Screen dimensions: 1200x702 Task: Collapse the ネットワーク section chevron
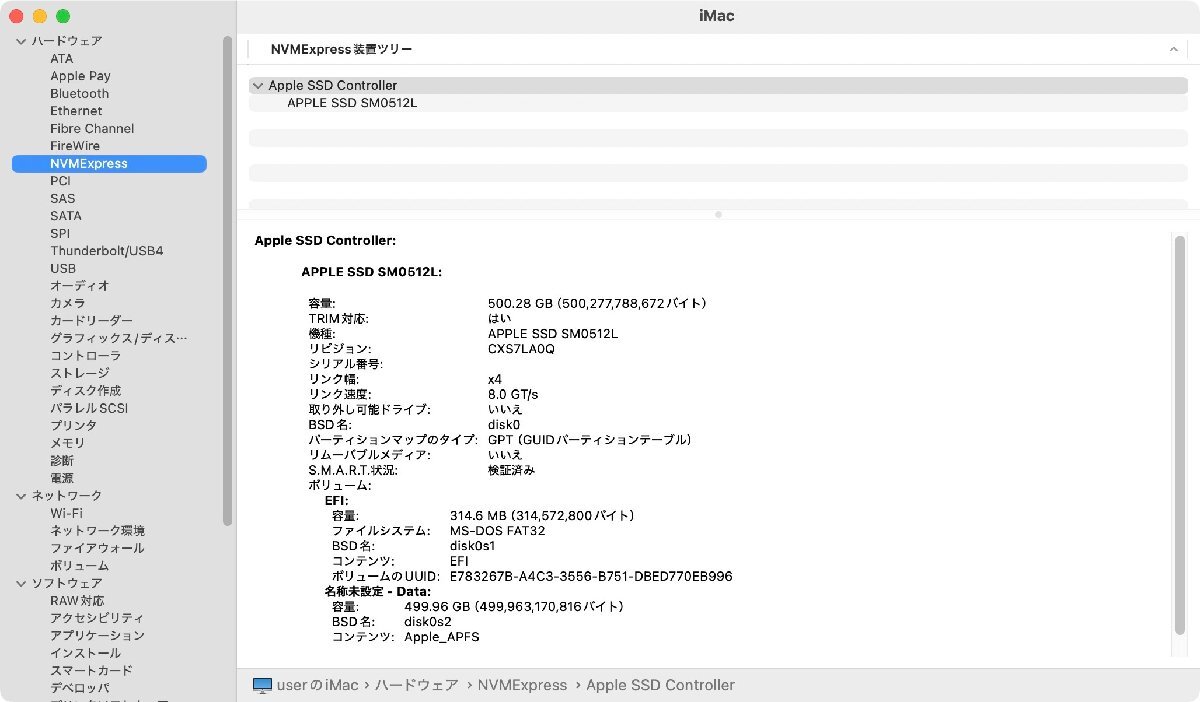point(20,496)
